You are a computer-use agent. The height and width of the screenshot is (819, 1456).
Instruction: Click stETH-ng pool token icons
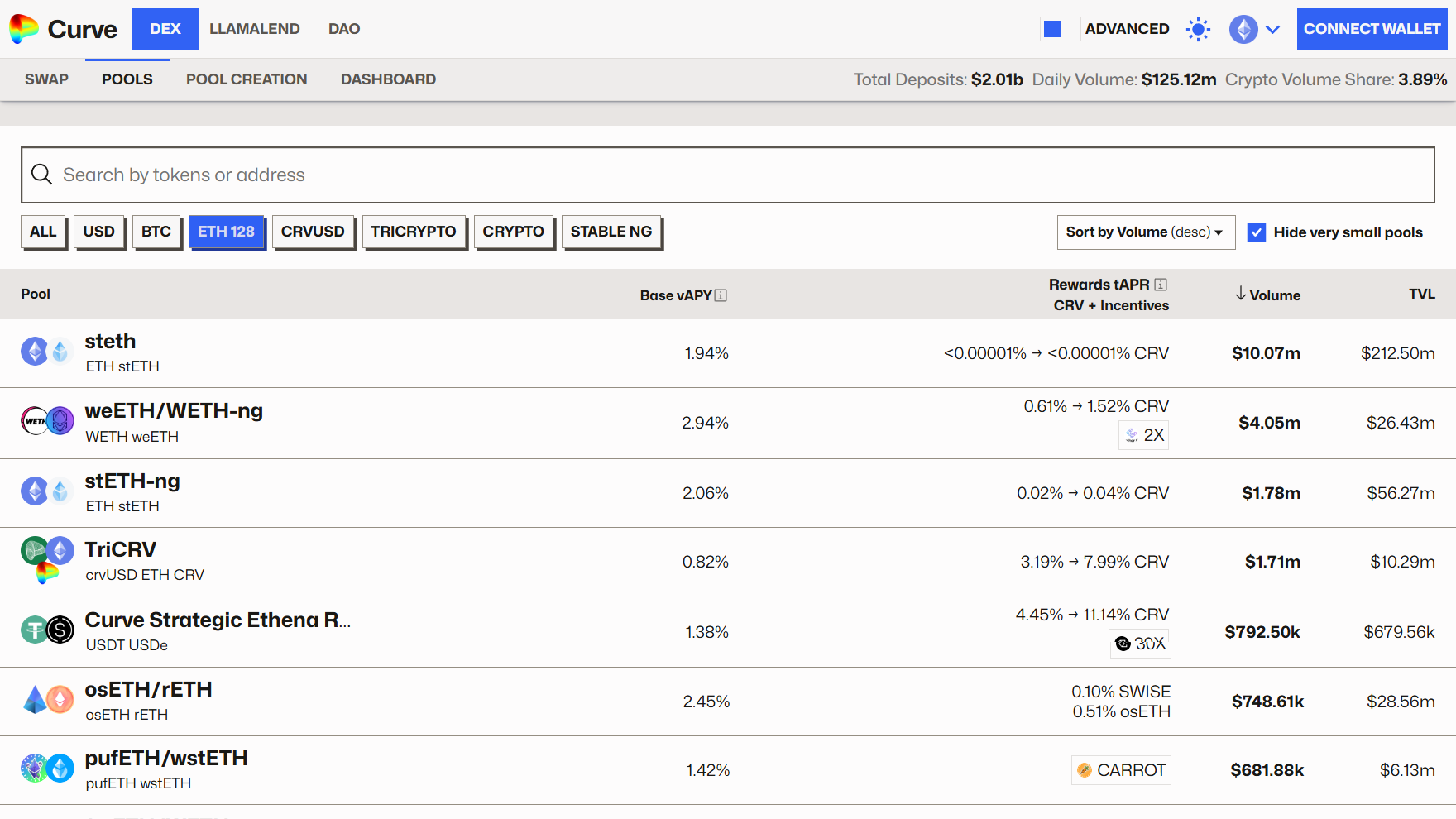tap(47, 491)
